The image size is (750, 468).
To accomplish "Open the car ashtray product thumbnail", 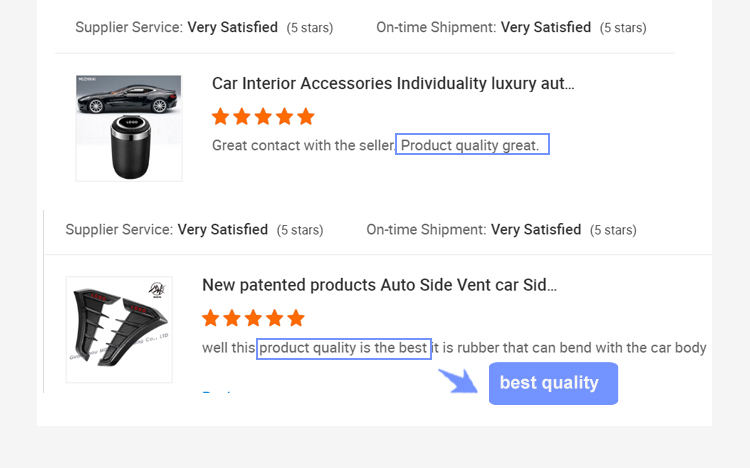I will [x=129, y=128].
